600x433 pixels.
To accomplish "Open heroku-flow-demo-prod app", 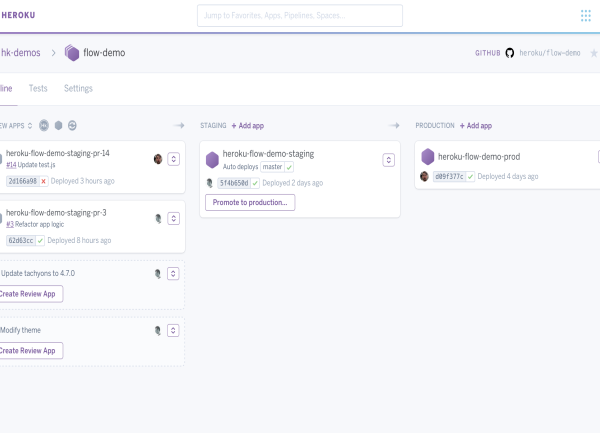I will click(479, 157).
